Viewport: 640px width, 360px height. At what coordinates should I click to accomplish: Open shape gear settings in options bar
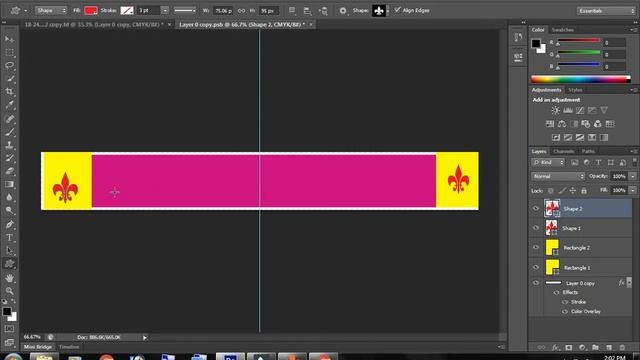343,11
